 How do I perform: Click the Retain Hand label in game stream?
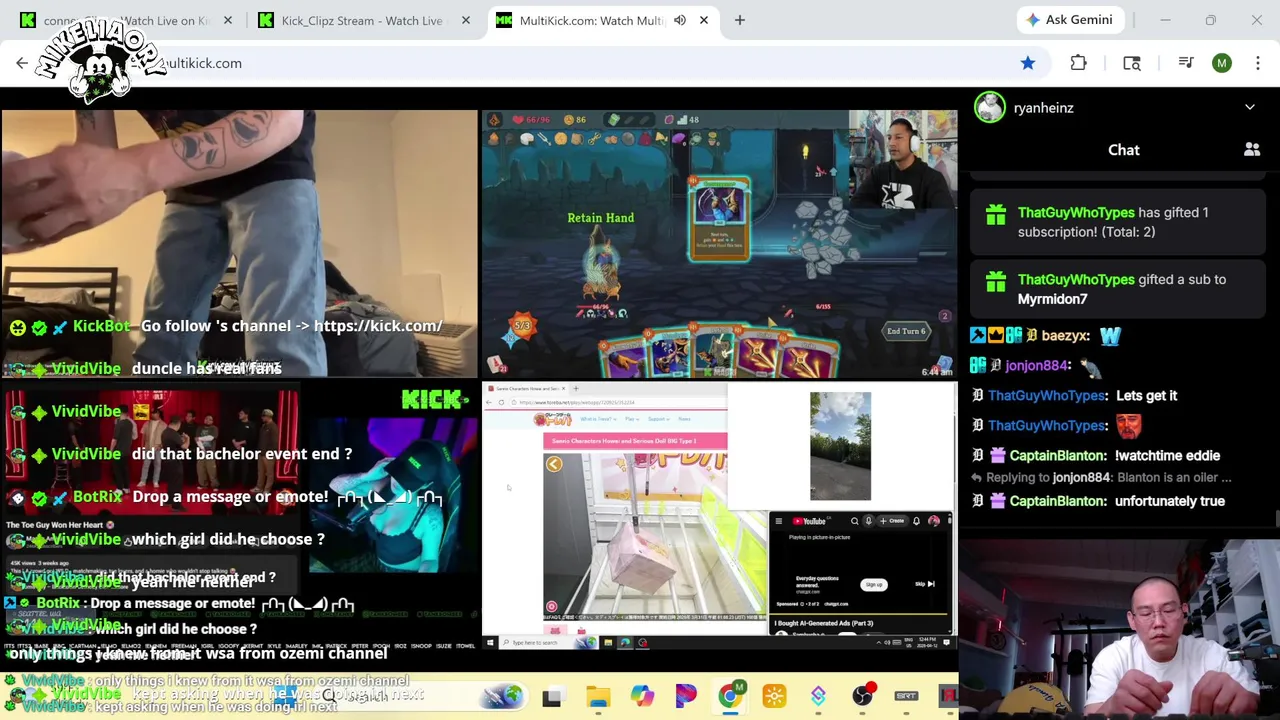[x=601, y=218]
